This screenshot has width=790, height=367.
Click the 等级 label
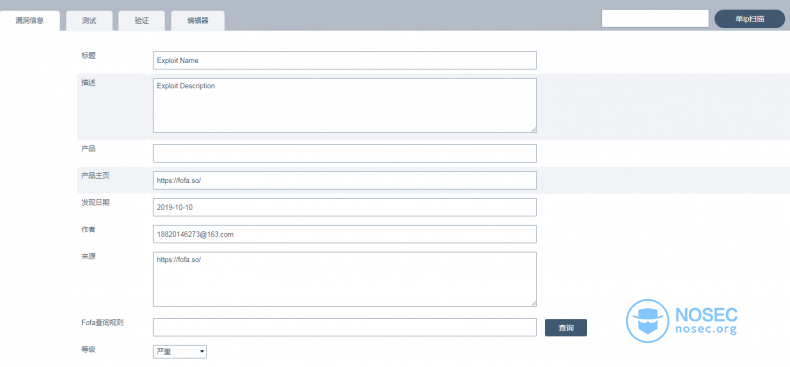click(89, 348)
